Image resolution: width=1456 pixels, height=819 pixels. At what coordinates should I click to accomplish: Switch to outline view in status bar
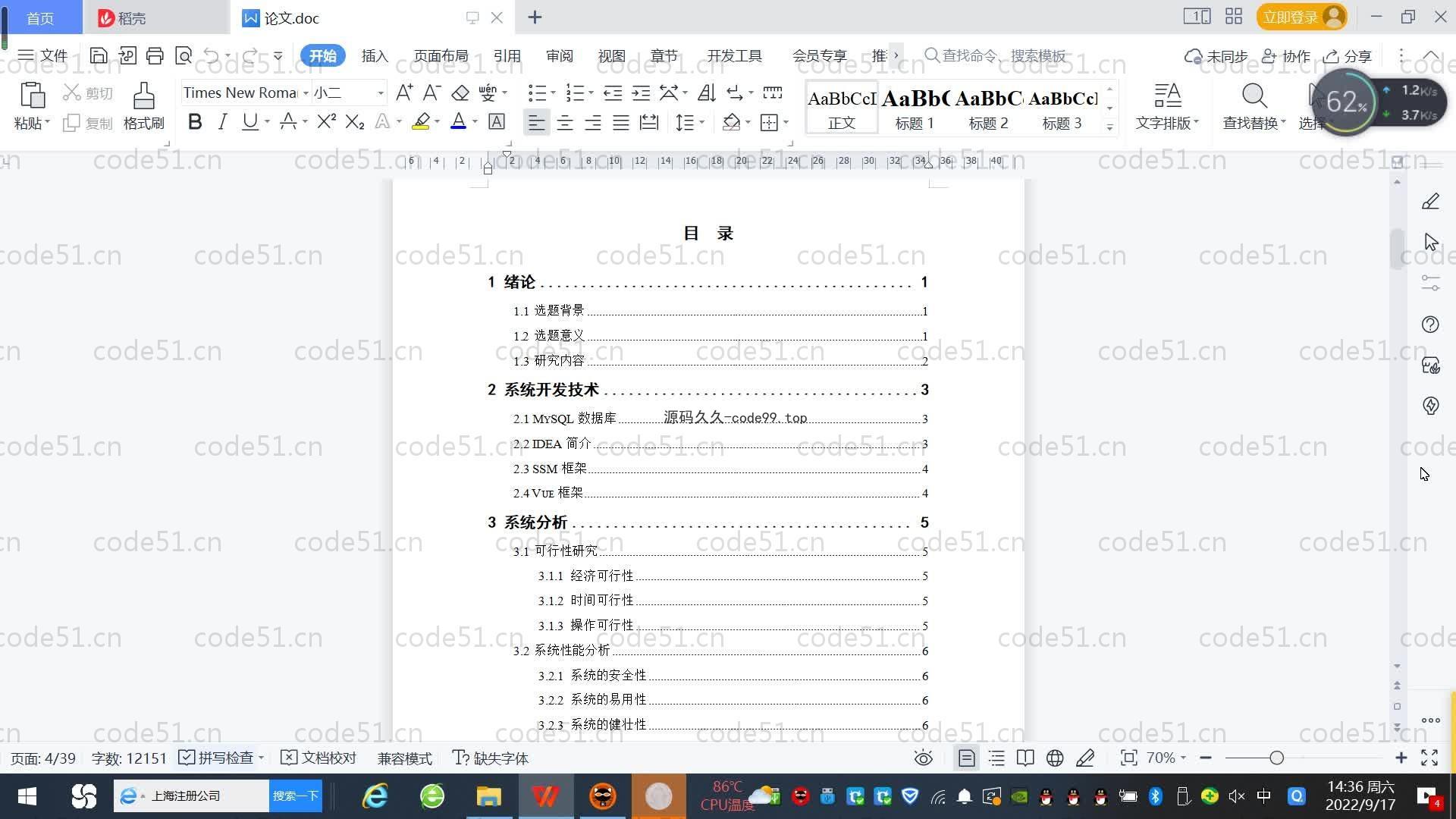click(996, 758)
